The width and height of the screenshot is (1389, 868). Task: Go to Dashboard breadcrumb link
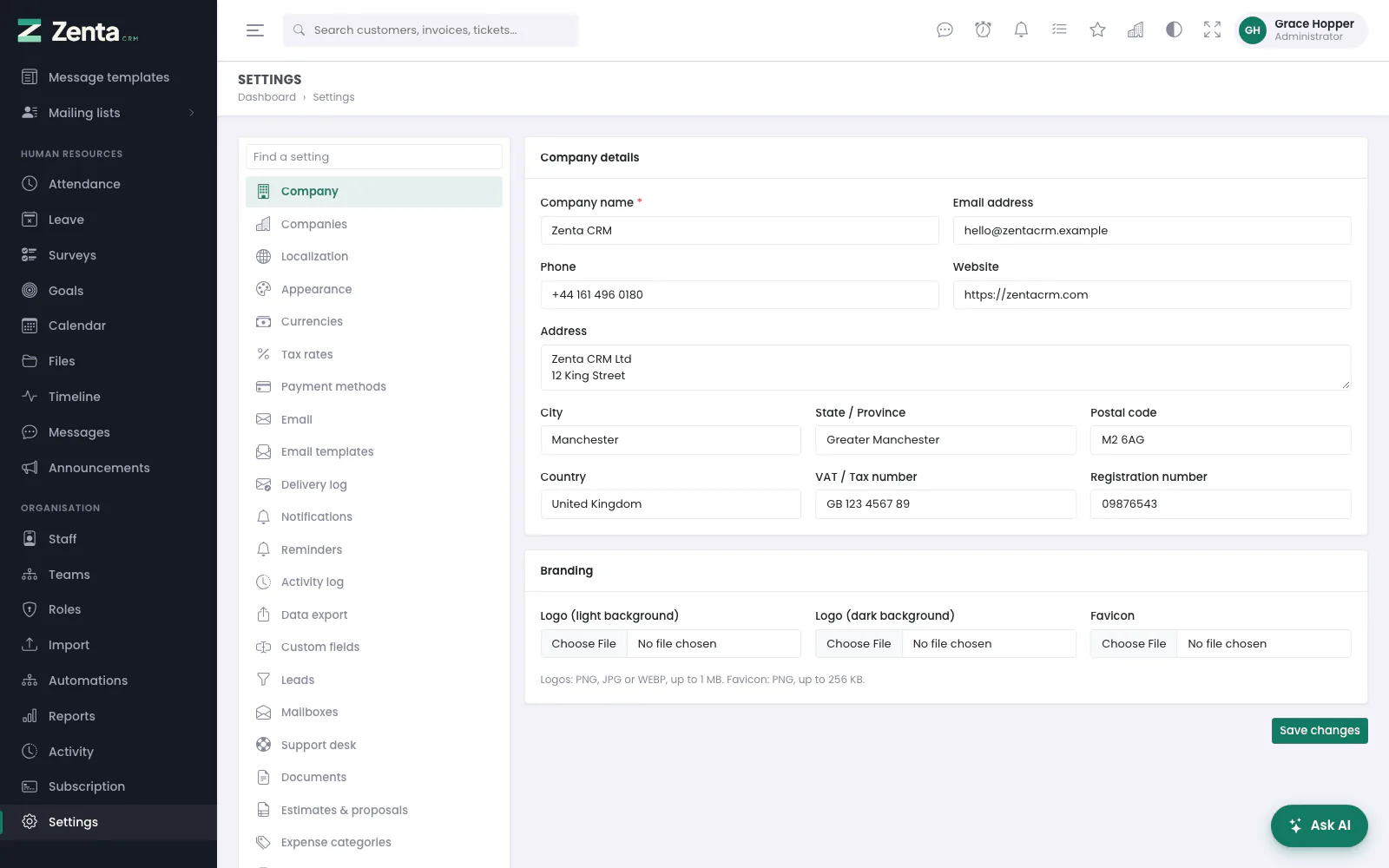[x=267, y=97]
